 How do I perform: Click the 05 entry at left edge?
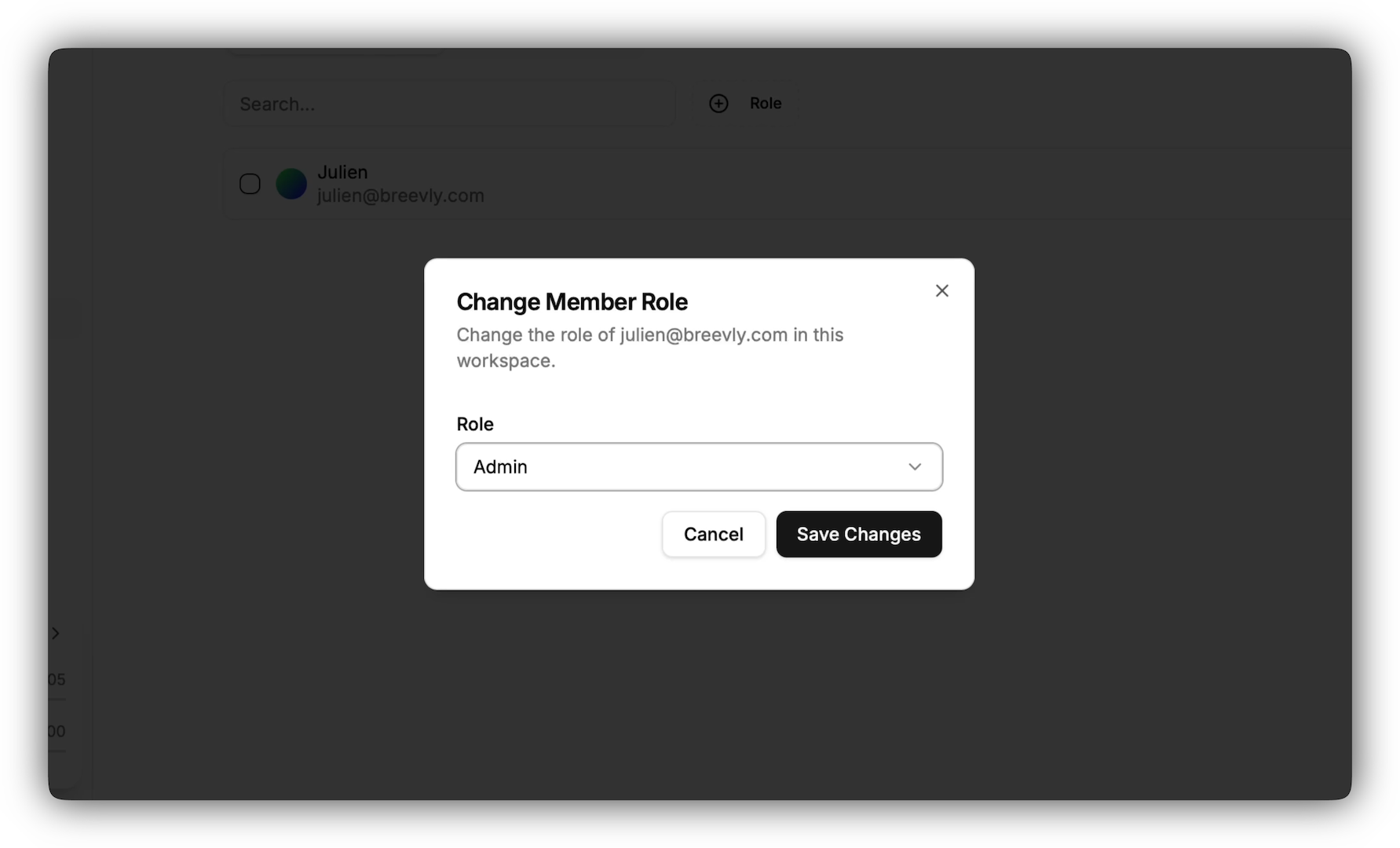point(57,679)
